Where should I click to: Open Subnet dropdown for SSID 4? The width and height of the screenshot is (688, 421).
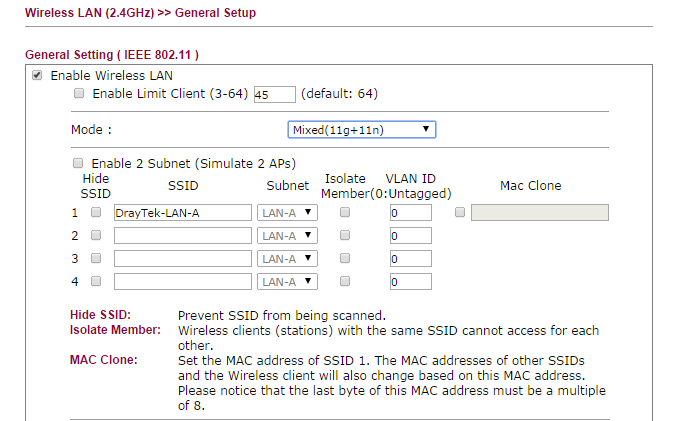pos(287,282)
